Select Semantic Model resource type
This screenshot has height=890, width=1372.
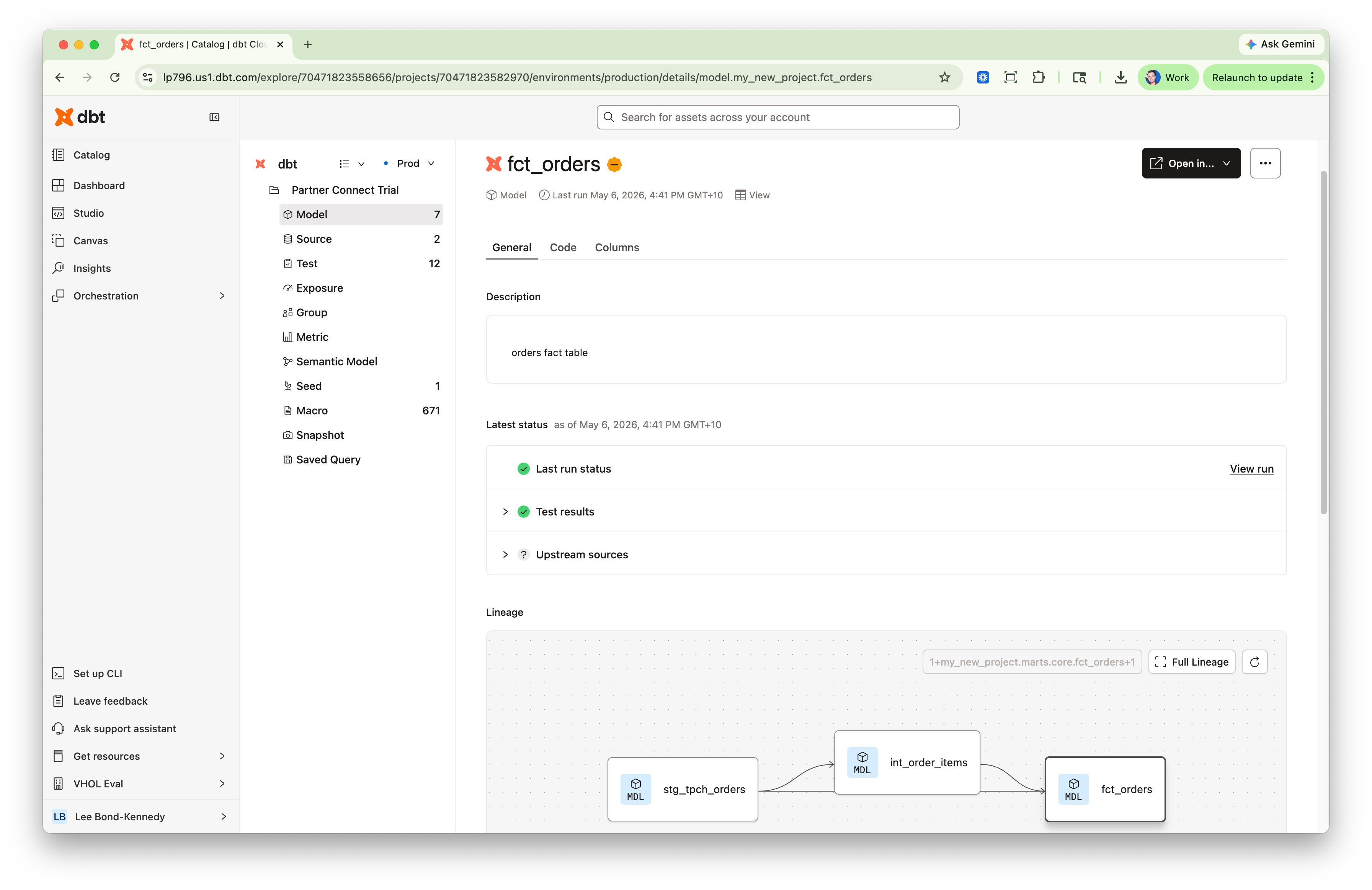(361, 362)
